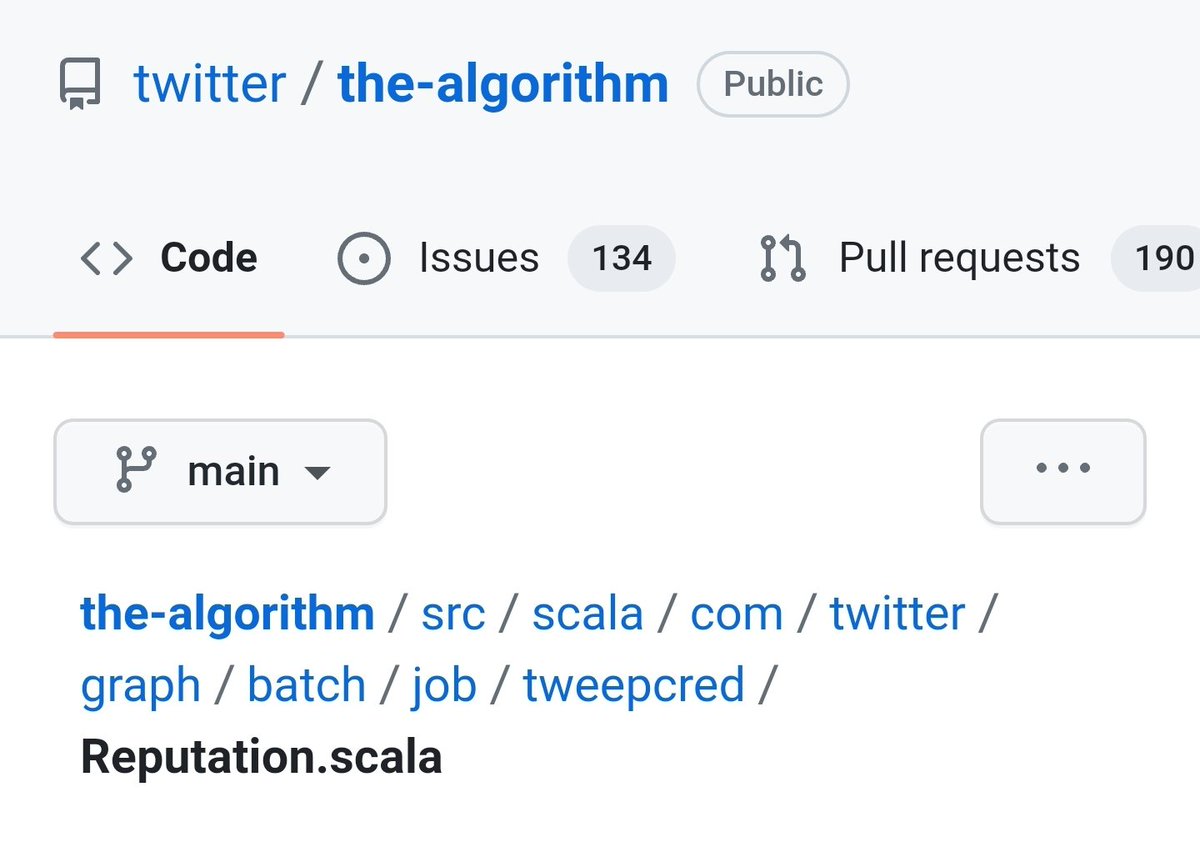Click the Issues count badge 134
Image resolution: width=1200 pixels, height=847 pixels.
621,259
